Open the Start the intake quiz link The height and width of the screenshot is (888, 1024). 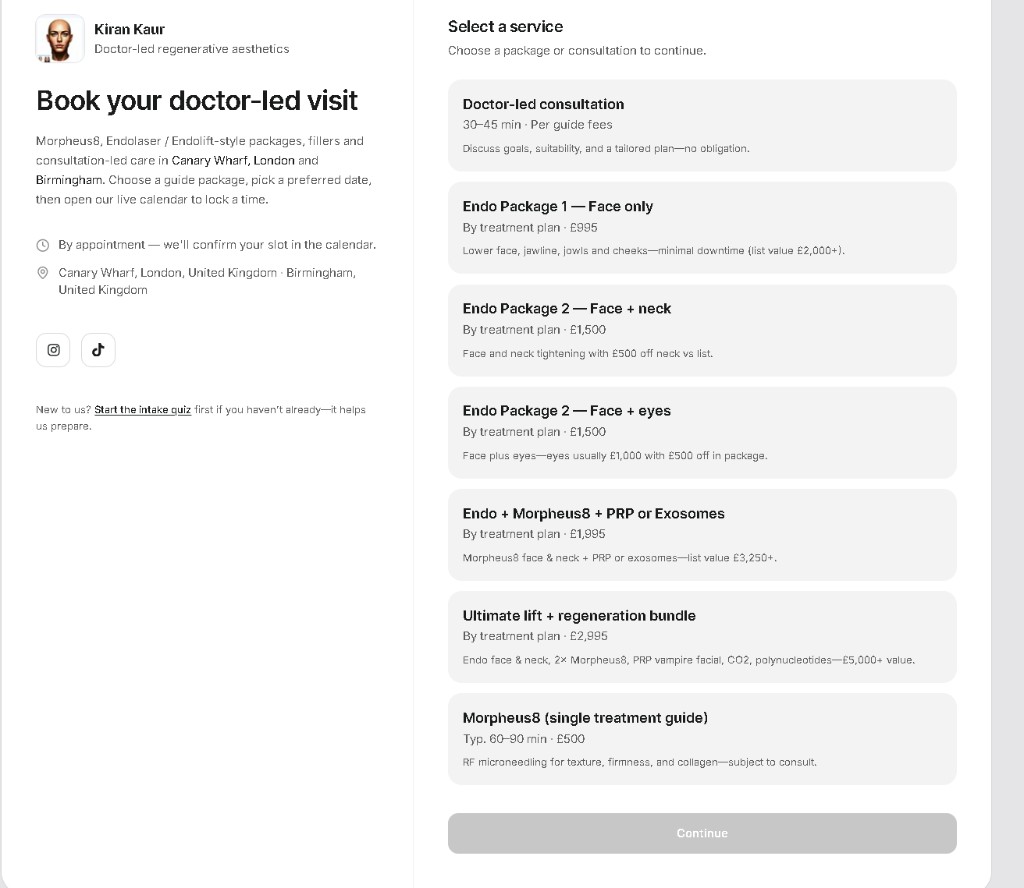(x=142, y=410)
